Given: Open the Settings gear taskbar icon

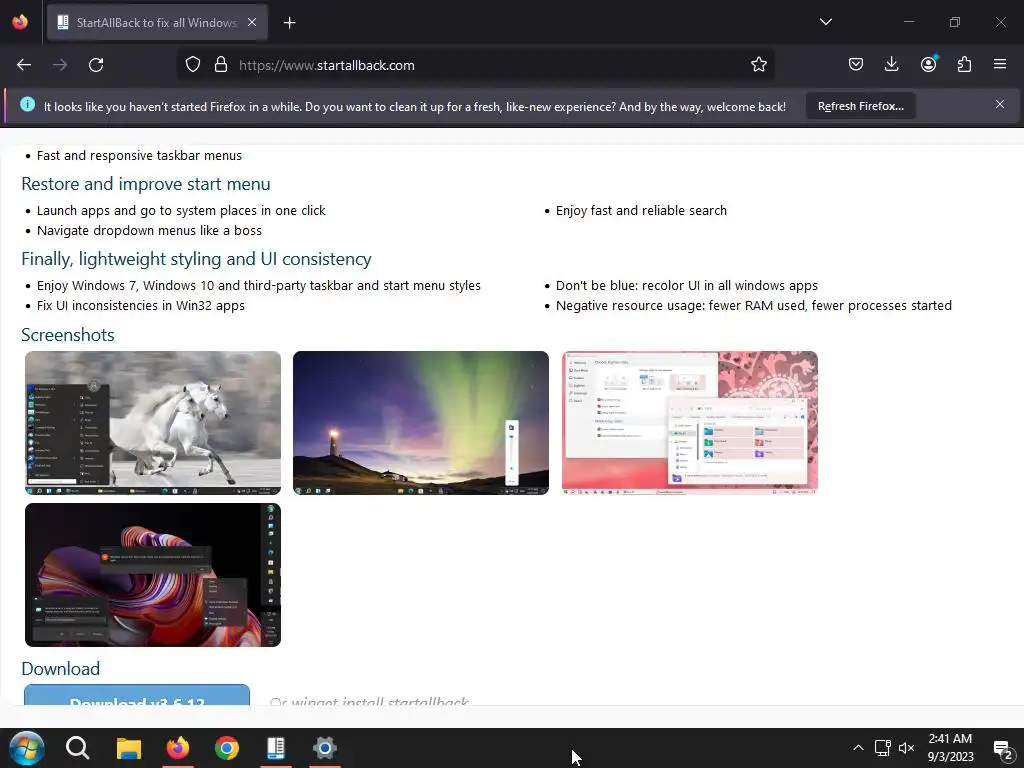Looking at the screenshot, I should pyautogui.click(x=325, y=748).
